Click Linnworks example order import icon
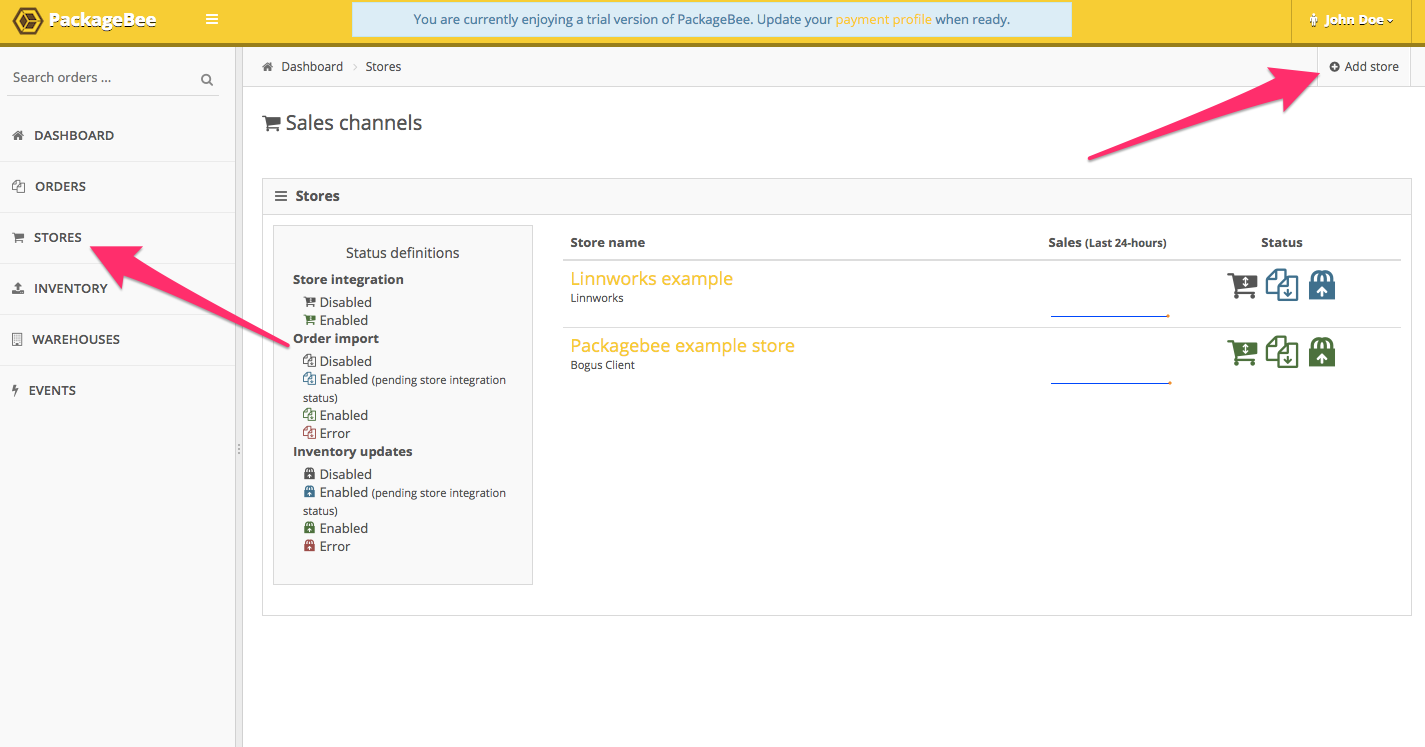Image resolution: width=1425 pixels, height=747 pixels. tap(1282, 285)
